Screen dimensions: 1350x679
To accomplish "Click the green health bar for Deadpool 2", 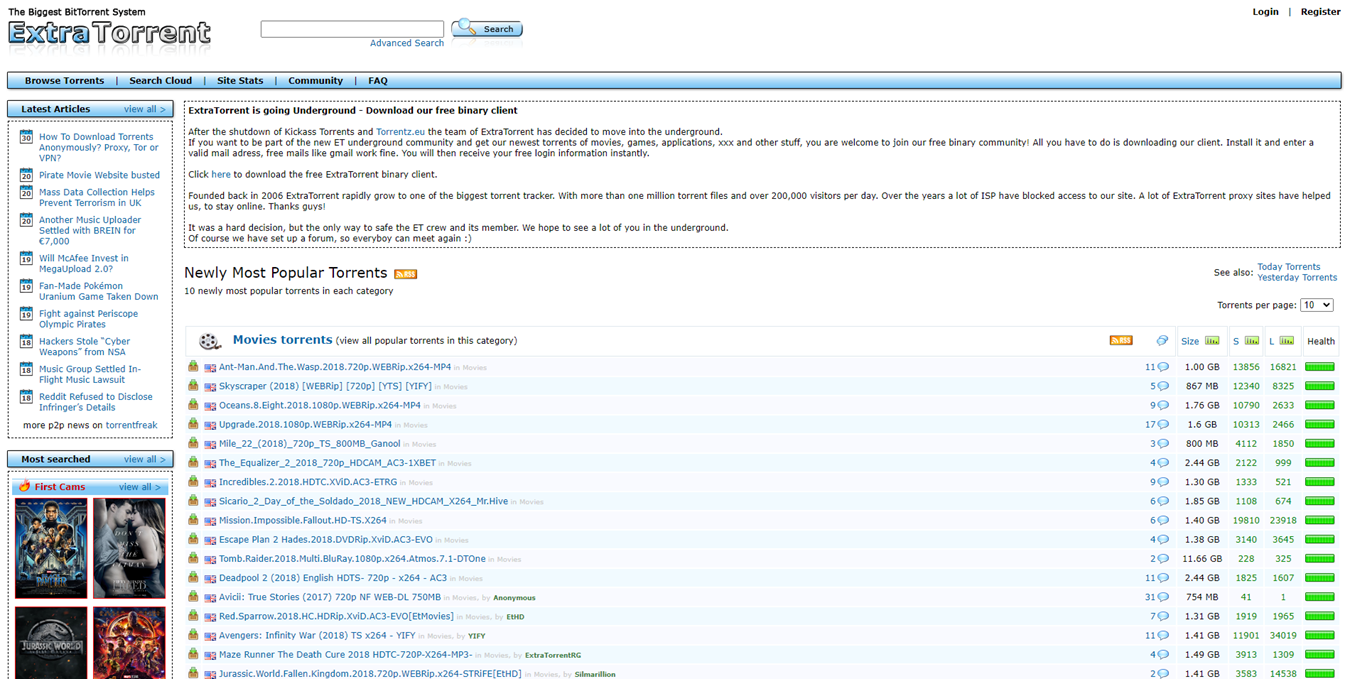I will pos(1320,577).
